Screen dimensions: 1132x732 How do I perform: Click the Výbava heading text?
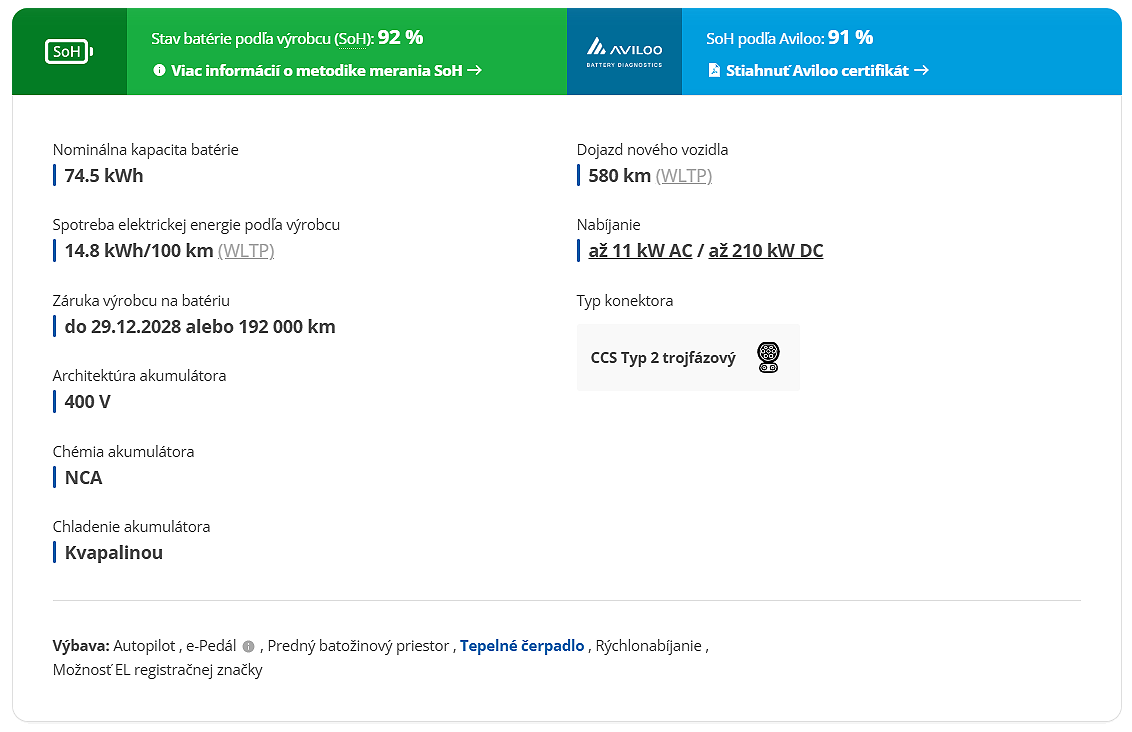(82, 645)
